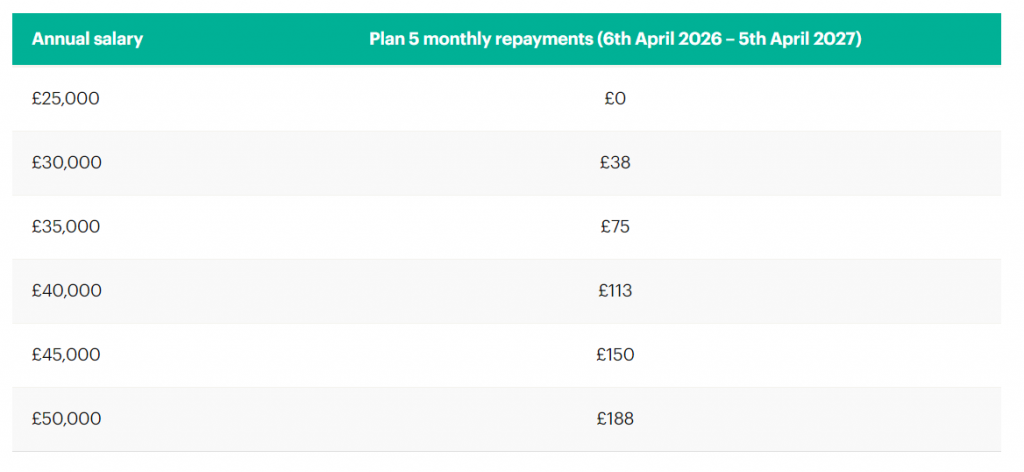Click the £113 monthly repayment value

coord(615,290)
